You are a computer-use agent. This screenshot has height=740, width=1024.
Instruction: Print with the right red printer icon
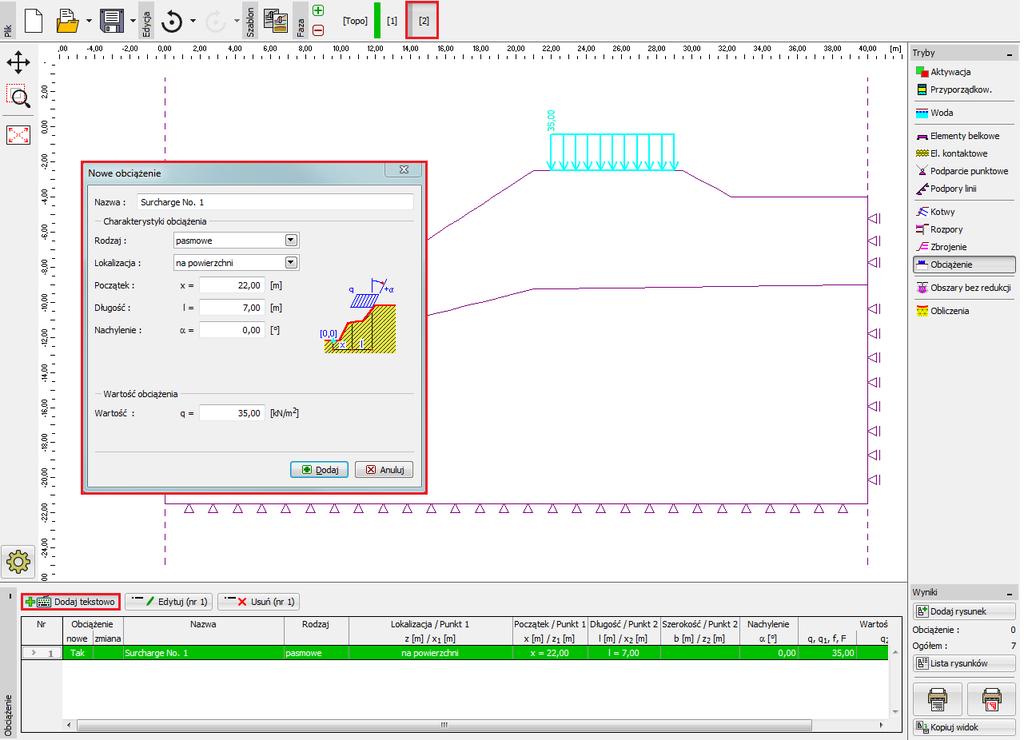991,699
